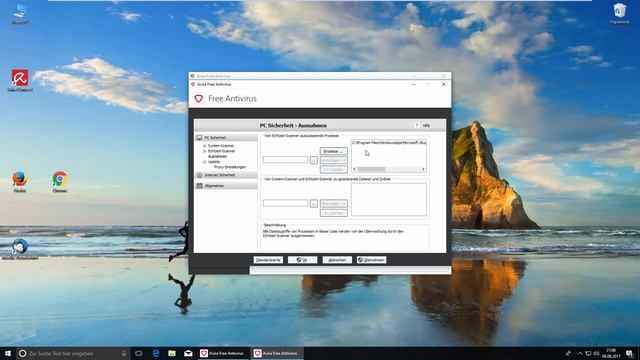Screen dimensions: 640x360
Task: Click the Abbrechen button
Action: pyautogui.click(x=337, y=260)
